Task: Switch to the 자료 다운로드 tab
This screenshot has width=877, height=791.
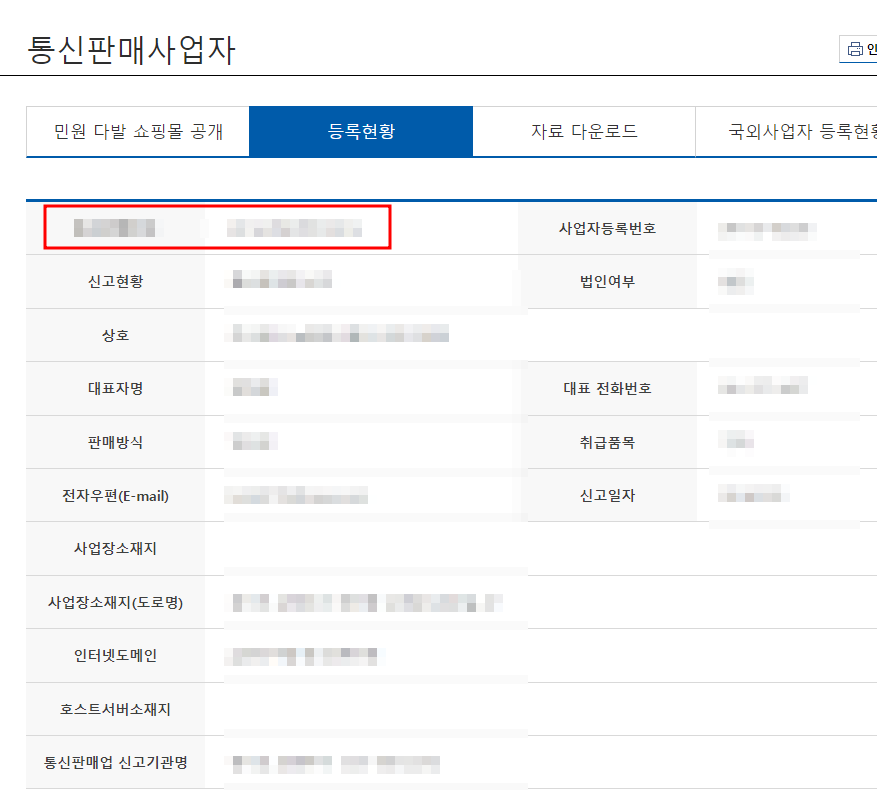Action: [584, 131]
